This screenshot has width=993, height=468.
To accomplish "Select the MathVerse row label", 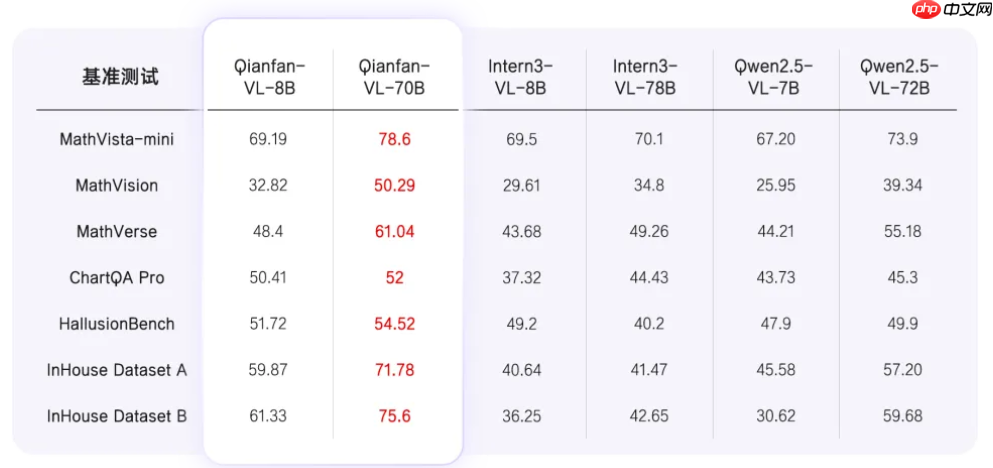I will (117, 231).
